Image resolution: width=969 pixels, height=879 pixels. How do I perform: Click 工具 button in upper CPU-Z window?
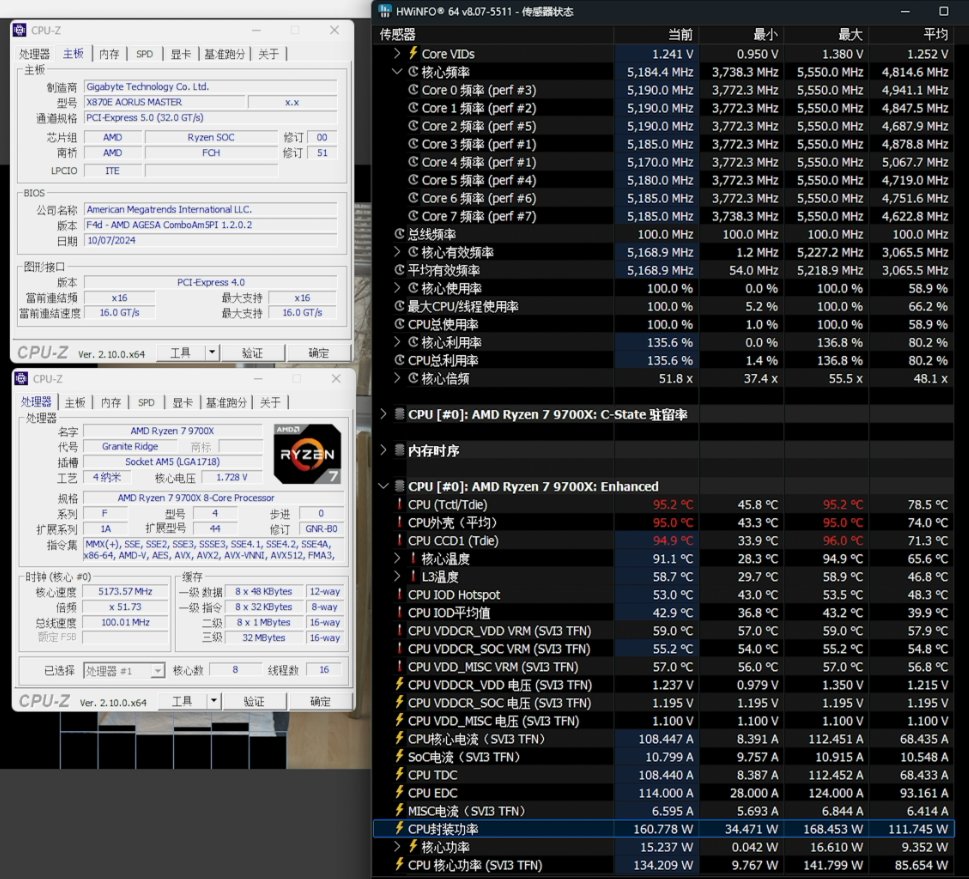(x=180, y=353)
